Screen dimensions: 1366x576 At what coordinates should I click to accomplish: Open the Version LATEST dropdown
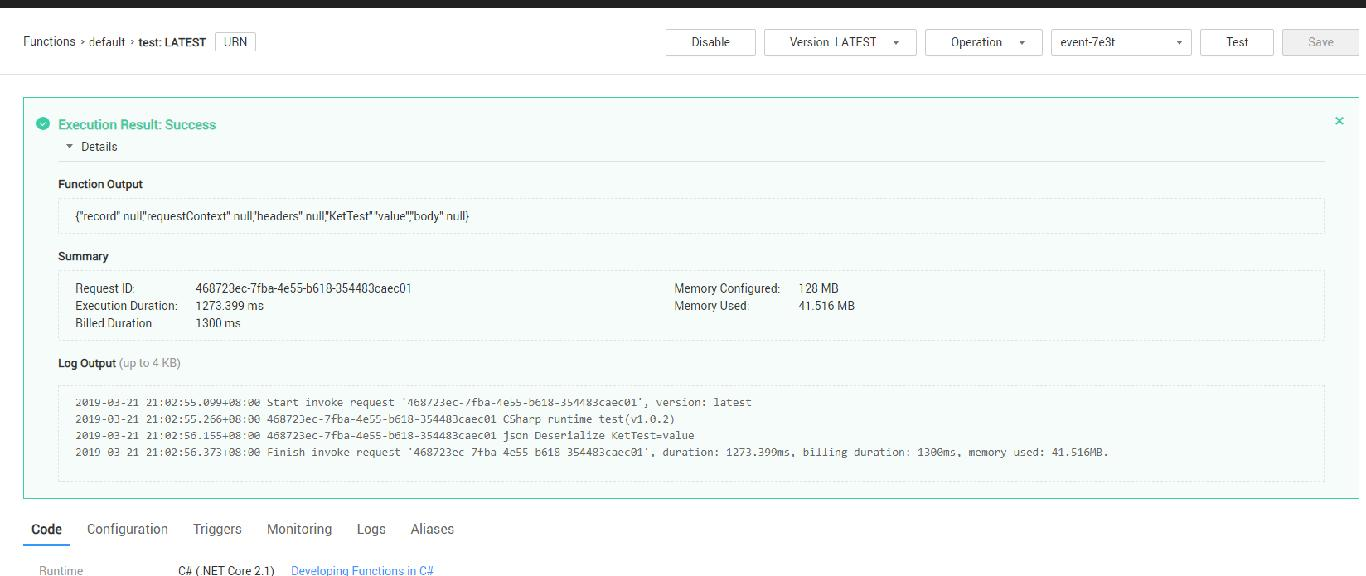point(839,42)
